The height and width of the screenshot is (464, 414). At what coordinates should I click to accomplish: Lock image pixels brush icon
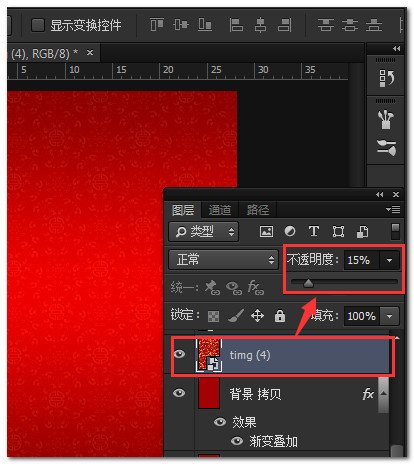tap(236, 315)
